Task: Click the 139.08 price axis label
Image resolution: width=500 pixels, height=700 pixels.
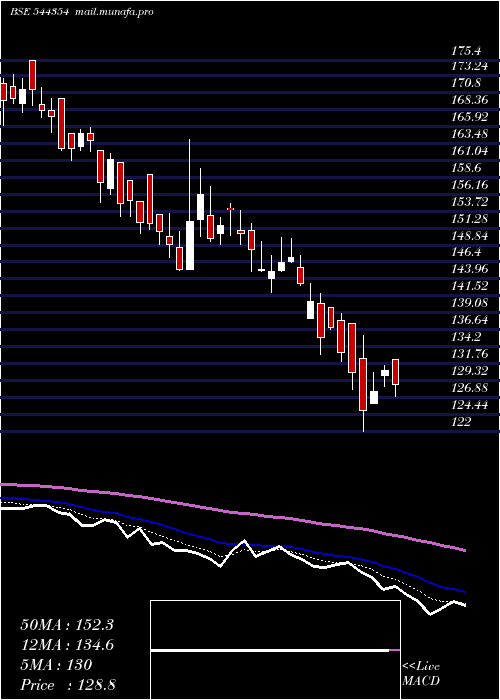Action: point(470,303)
